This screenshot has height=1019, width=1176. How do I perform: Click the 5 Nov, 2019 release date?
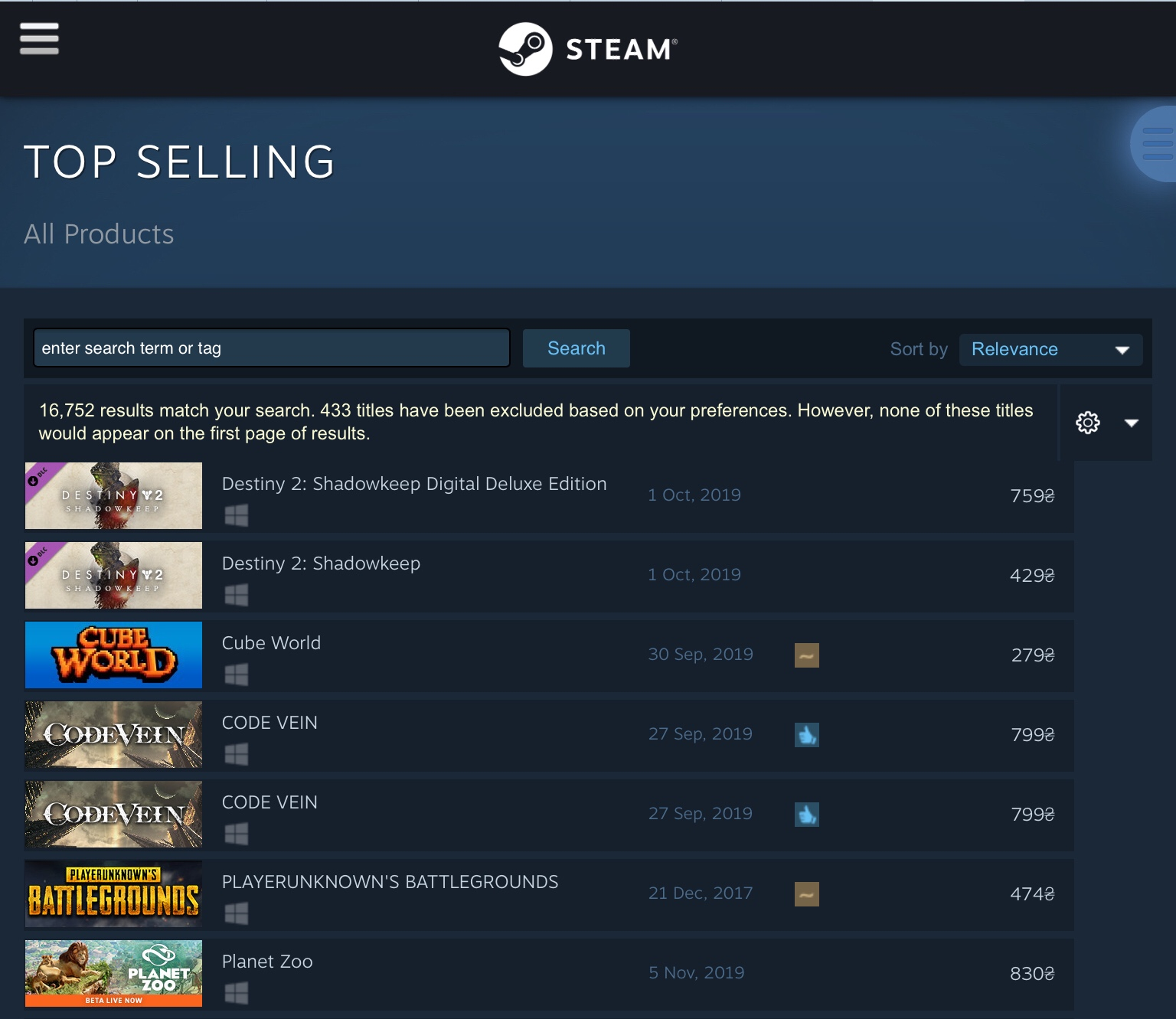point(696,973)
